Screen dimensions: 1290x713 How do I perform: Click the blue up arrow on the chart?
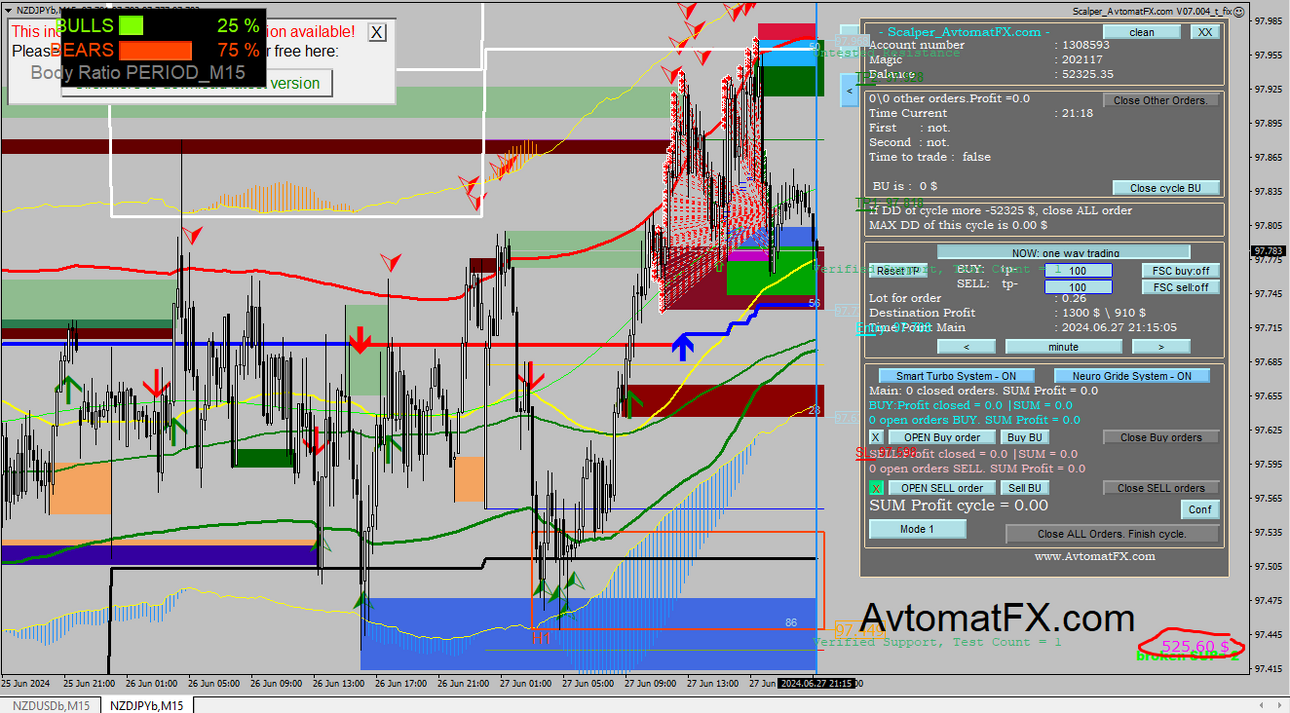(682, 346)
